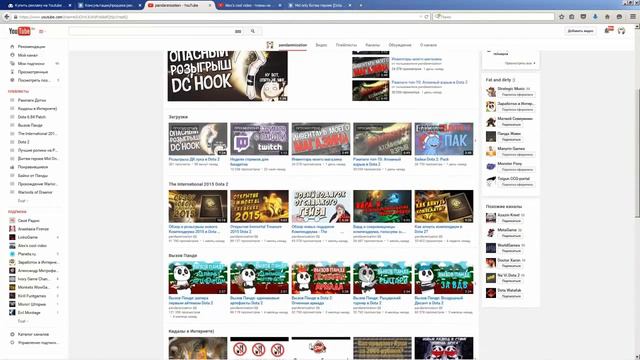Open the Immortal Treasure 2015 video thumbnail
The width and height of the screenshot is (640, 360).
tap(259, 206)
